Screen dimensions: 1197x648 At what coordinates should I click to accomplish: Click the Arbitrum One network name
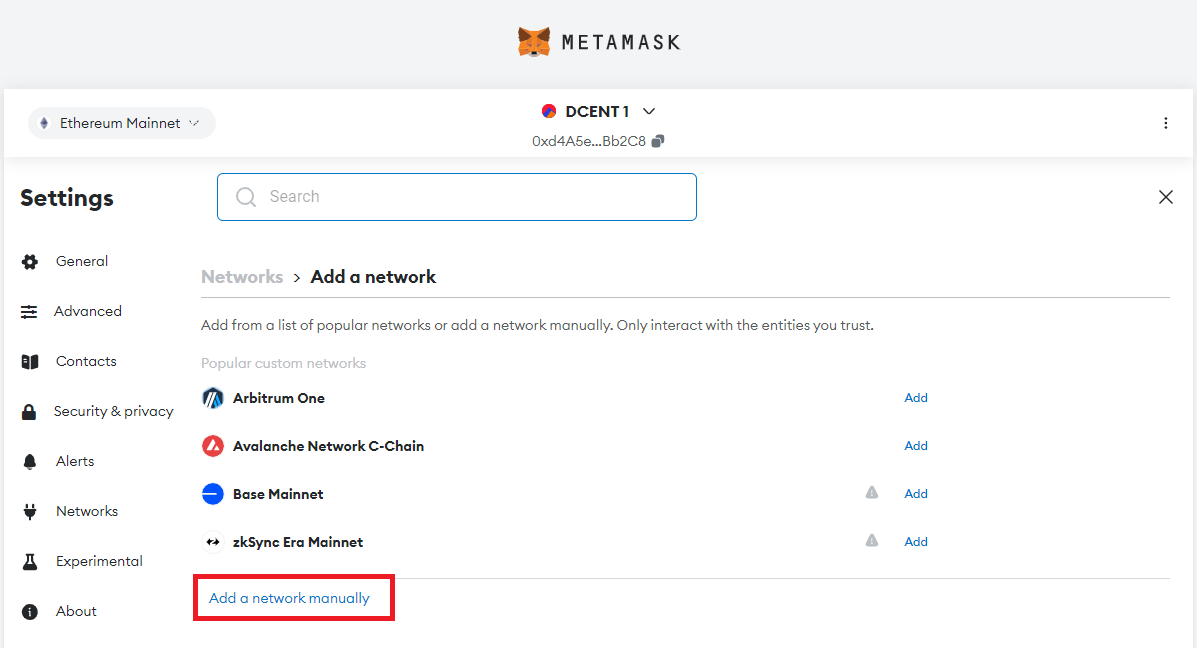tap(279, 398)
